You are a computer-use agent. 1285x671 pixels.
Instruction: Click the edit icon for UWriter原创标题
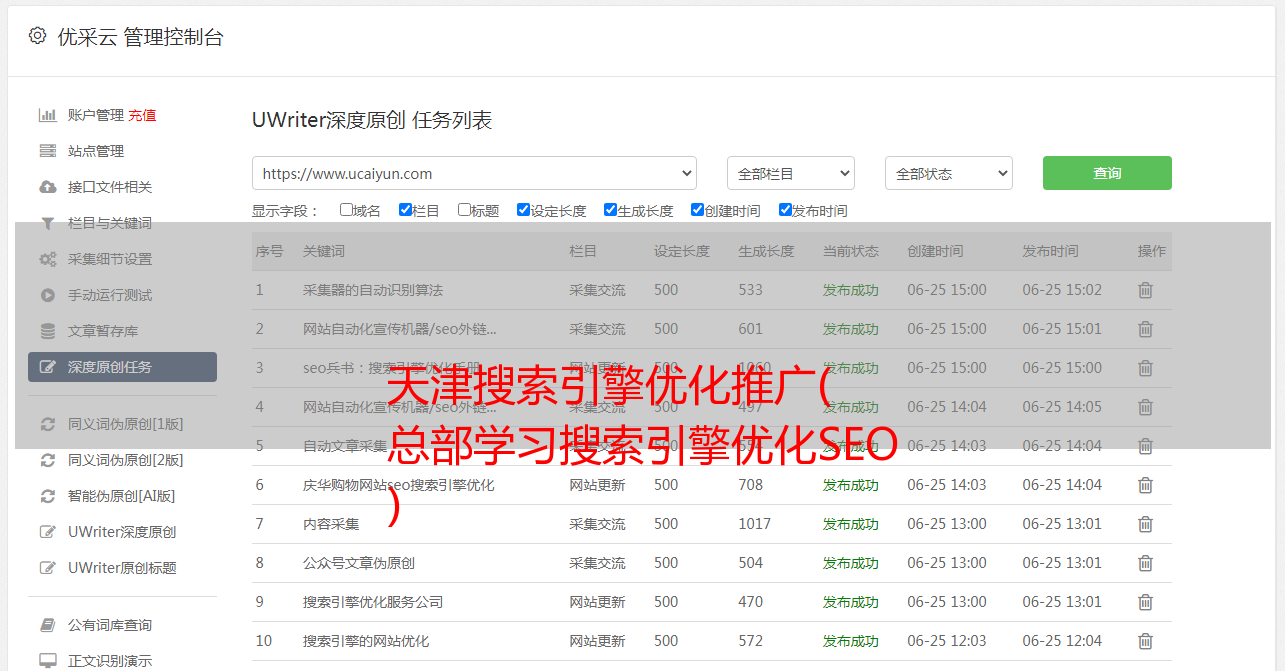click(47, 568)
